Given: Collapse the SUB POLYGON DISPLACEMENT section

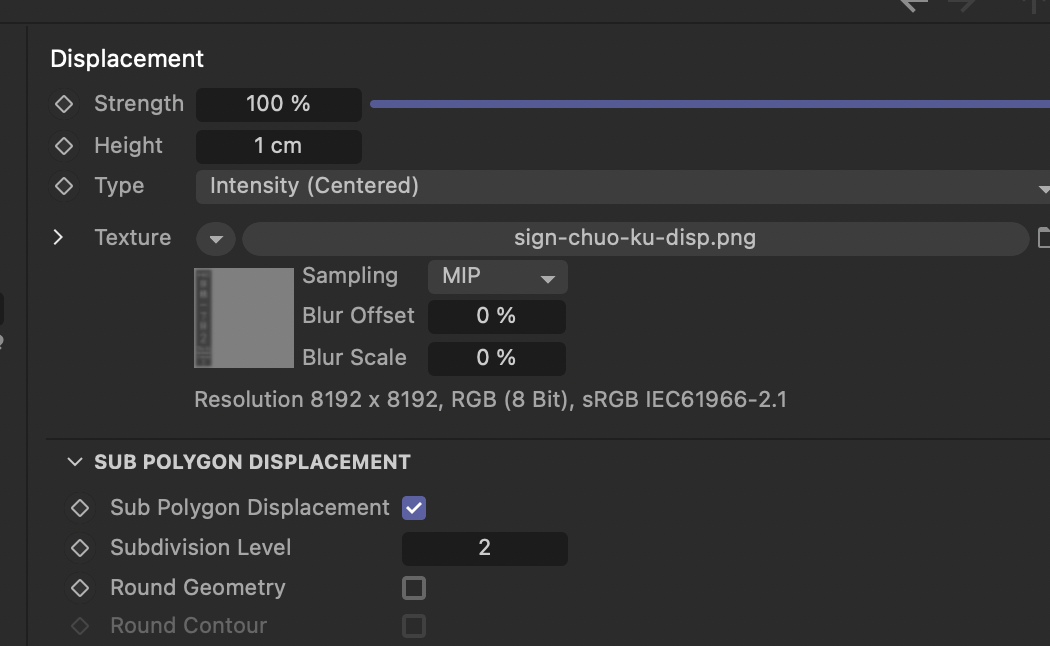Looking at the screenshot, I should pyautogui.click(x=74, y=462).
